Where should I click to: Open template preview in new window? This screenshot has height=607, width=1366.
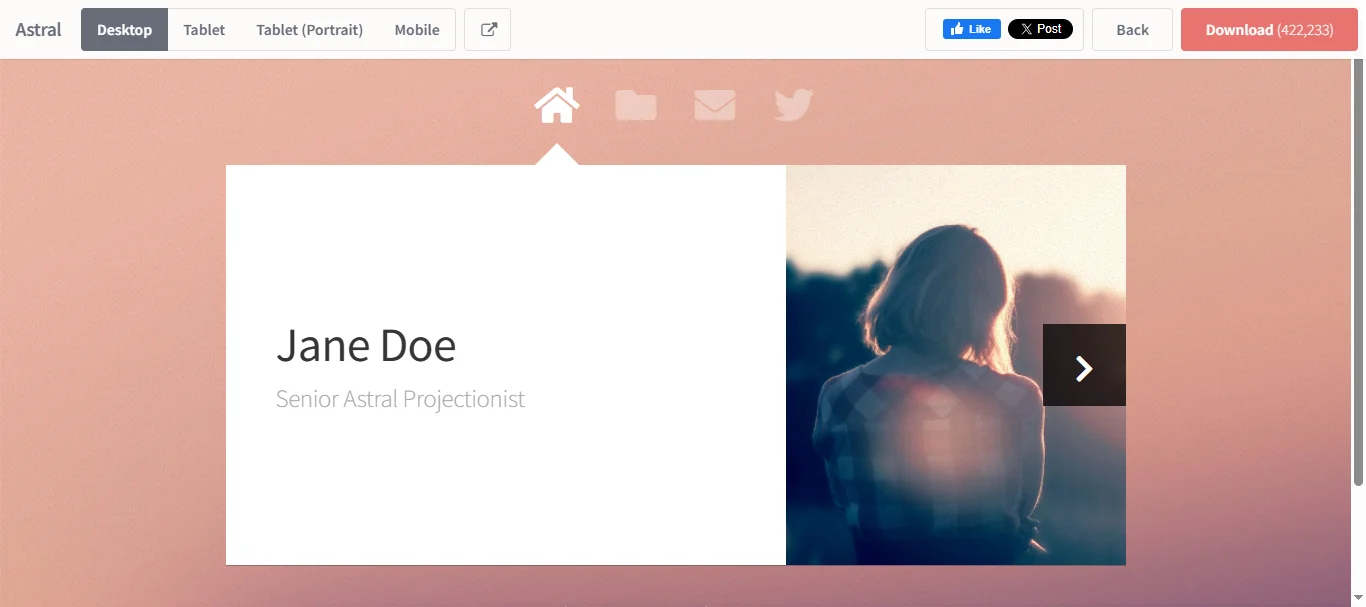(x=488, y=30)
